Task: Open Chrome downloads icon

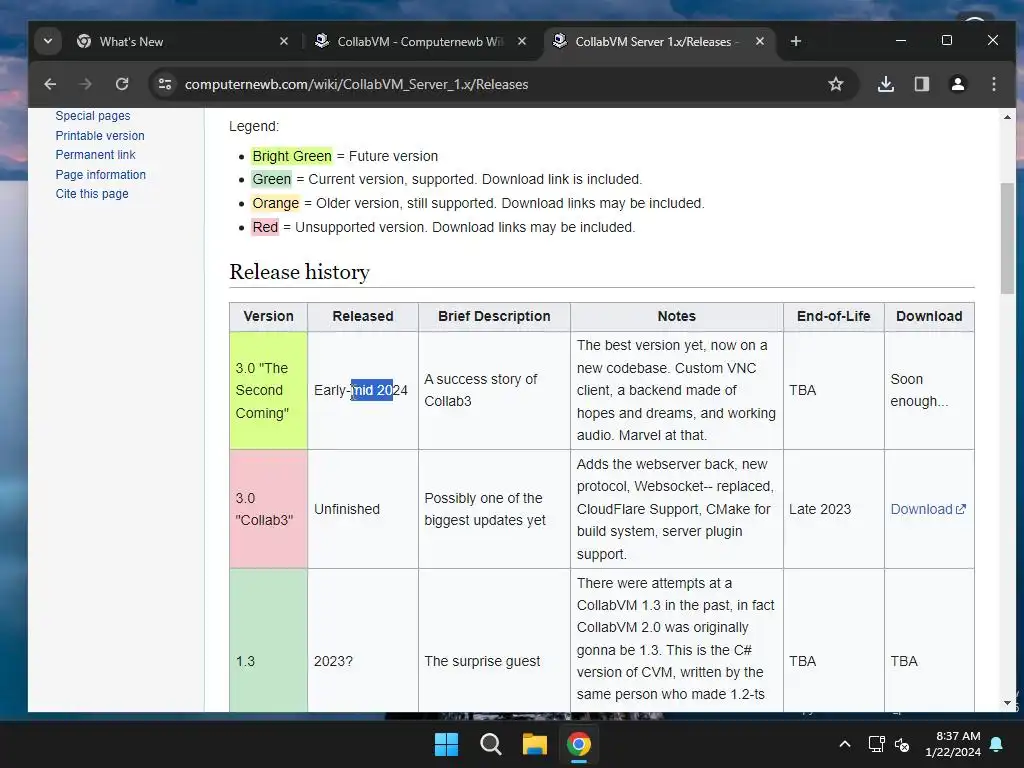Action: (x=886, y=84)
